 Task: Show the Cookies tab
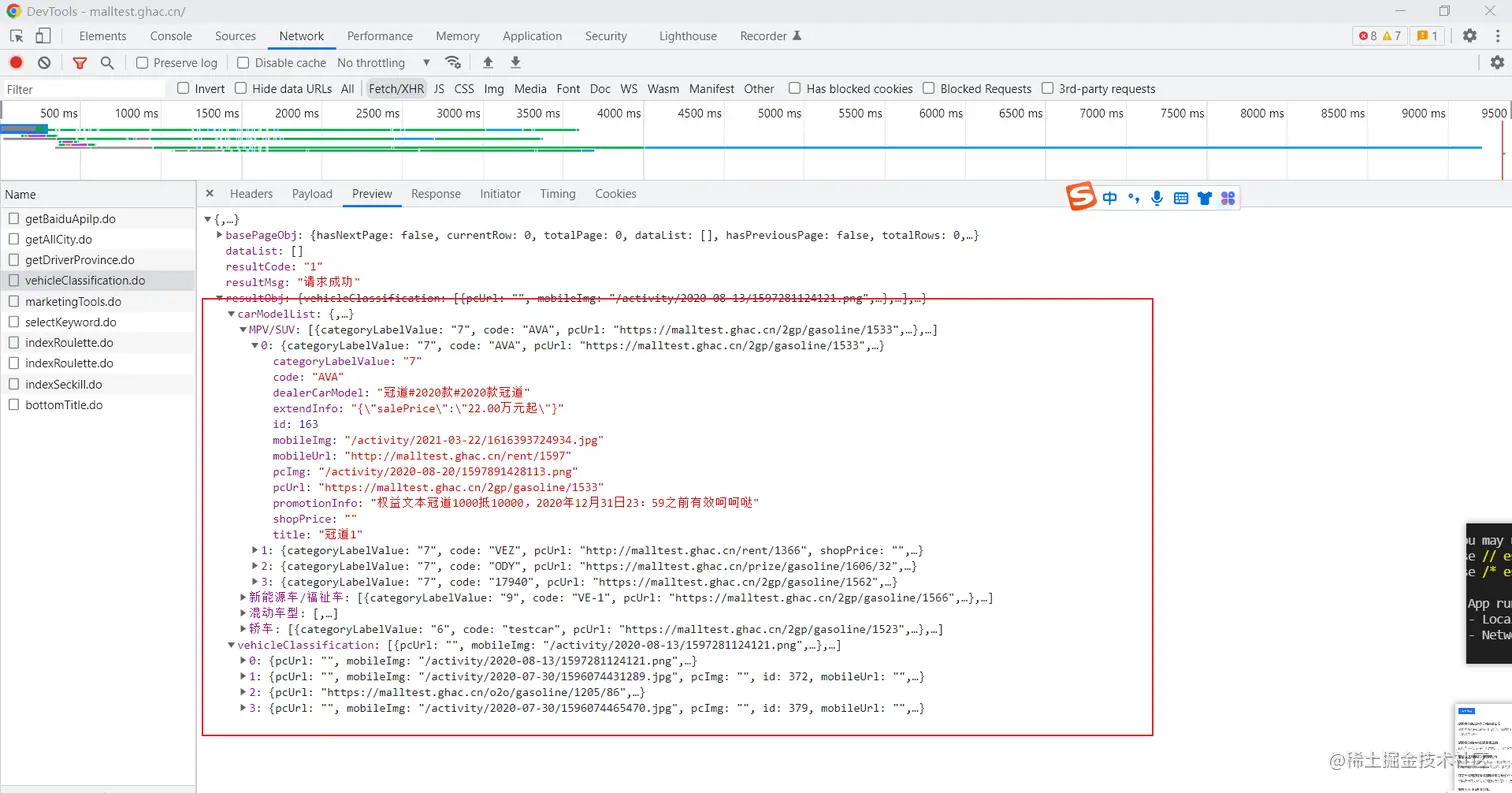click(x=616, y=194)
